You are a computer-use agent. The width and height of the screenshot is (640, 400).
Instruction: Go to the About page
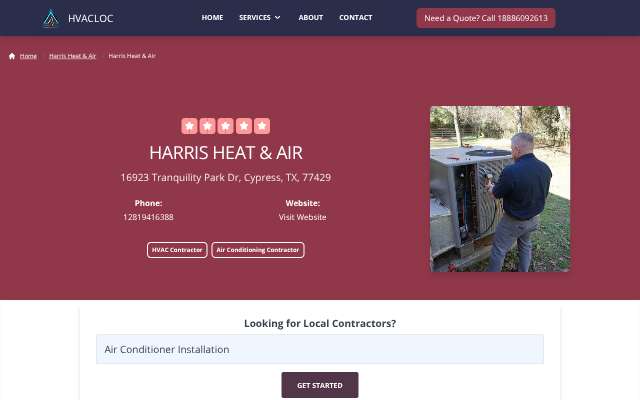click(x=311, y=18)
